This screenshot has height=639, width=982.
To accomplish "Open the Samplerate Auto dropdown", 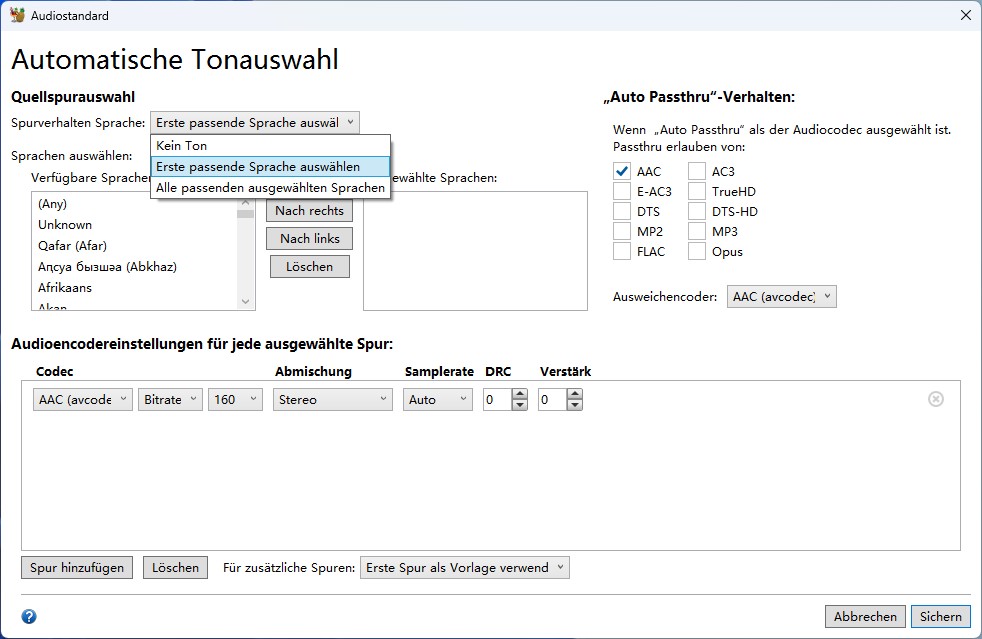I will tap(438, 399).
